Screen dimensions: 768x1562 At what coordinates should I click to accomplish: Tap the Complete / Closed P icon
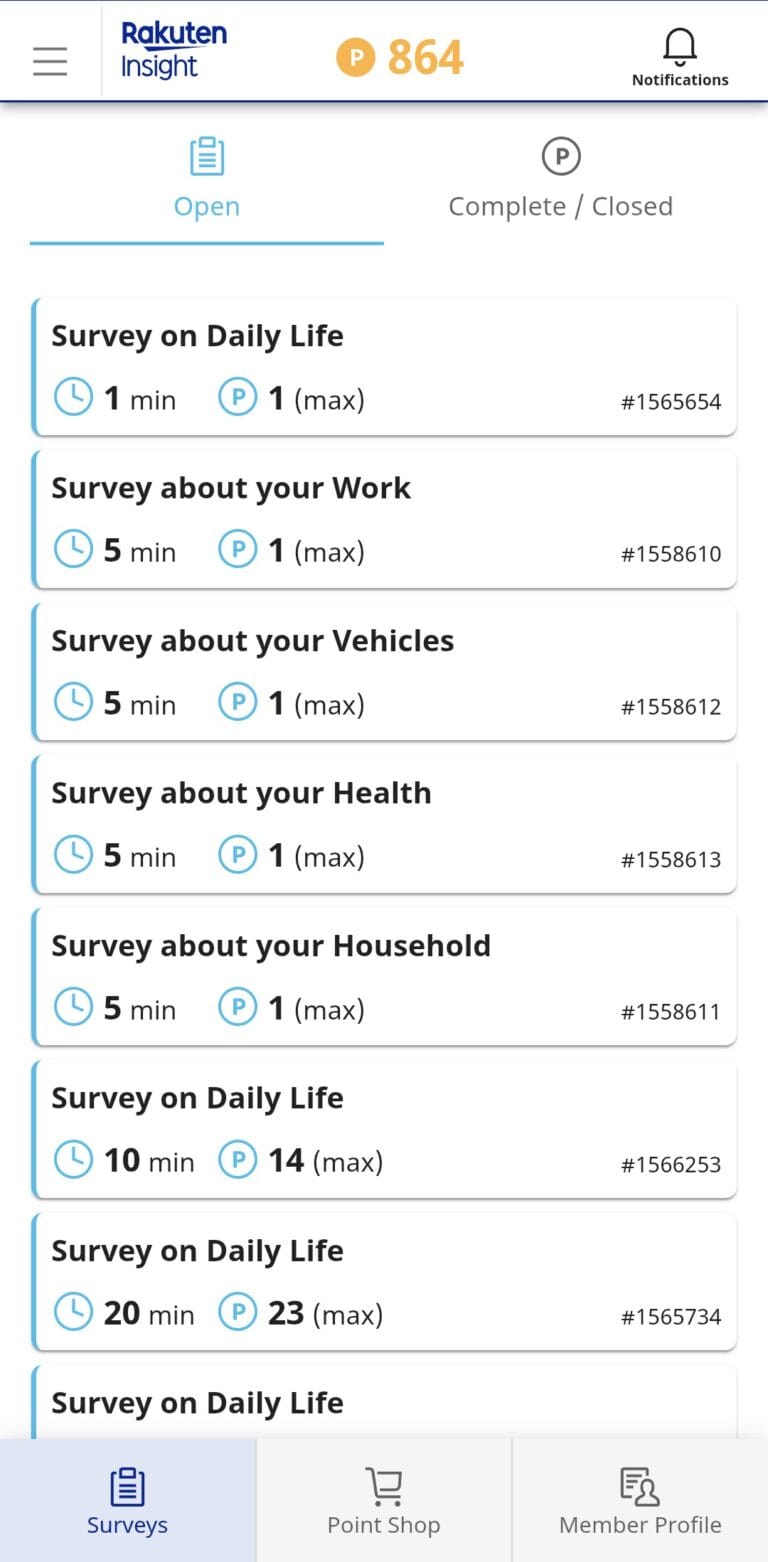click(x=561, y=156)
